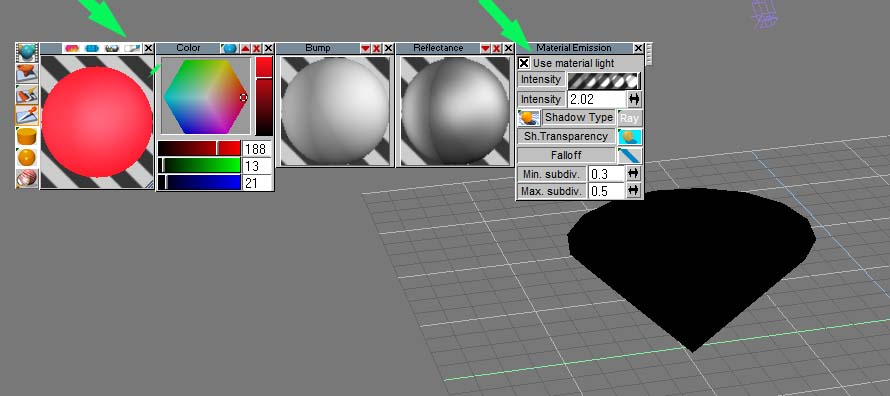Image resolution: width=890 pixels, height=396 pixels.
Task: Toggle Use material light checkbox
Action: pyautogui.click(x=524, y=63)
